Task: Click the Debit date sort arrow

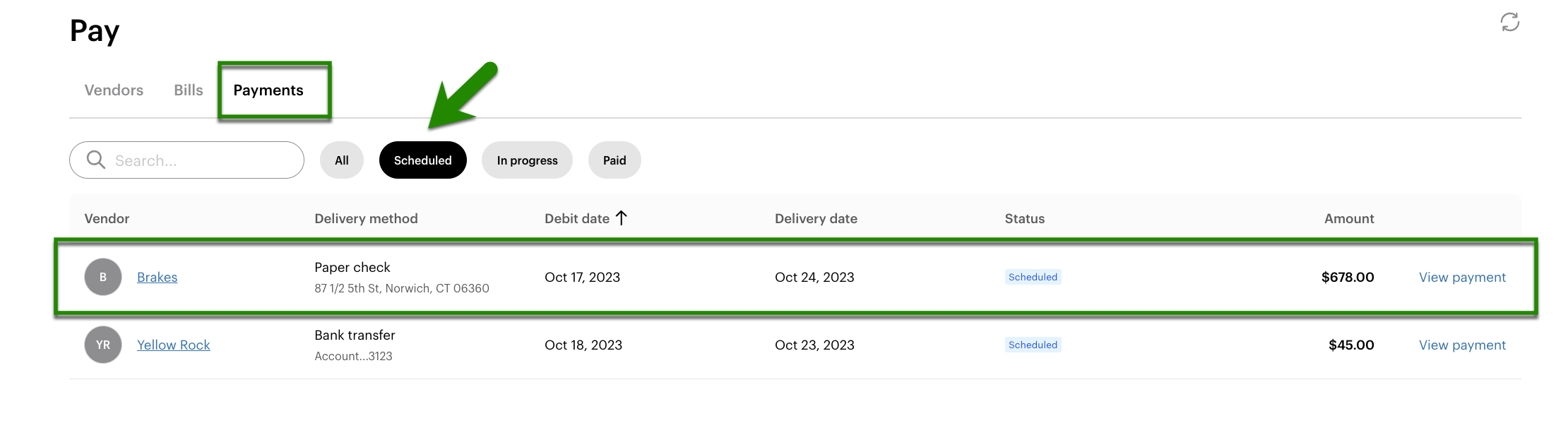Action: (621, 218)
